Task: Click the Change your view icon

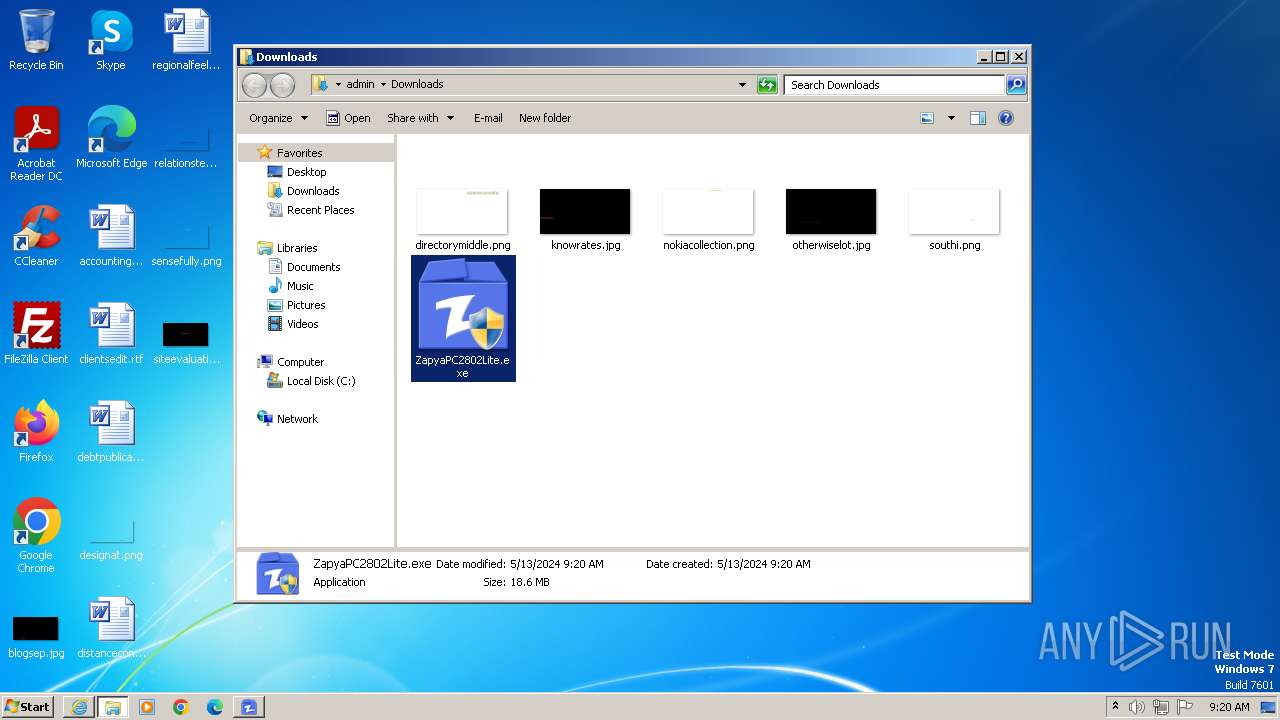Action: tap(927, 118)
